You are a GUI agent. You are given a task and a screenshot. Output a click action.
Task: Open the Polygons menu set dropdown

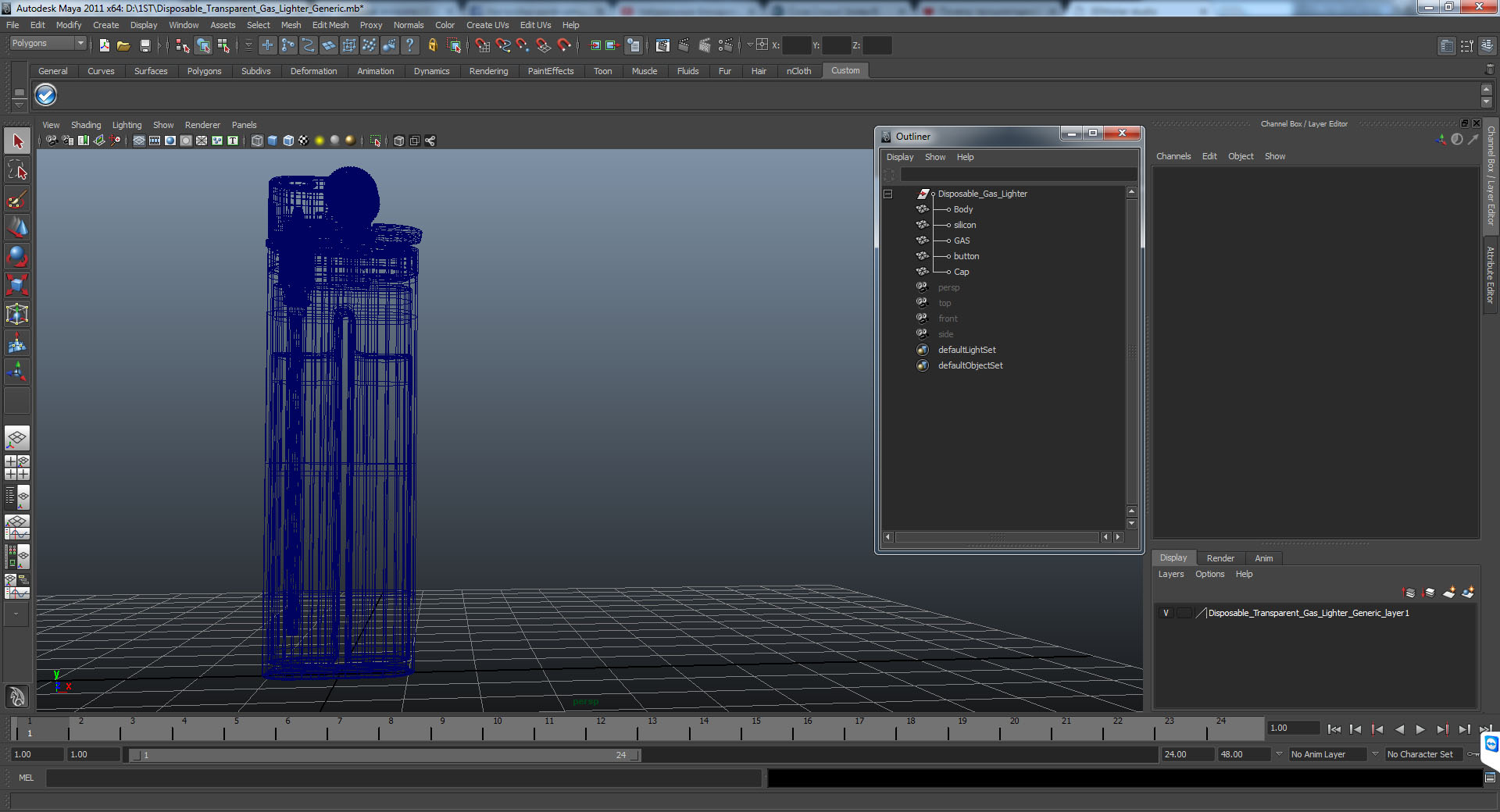(48, 44)
